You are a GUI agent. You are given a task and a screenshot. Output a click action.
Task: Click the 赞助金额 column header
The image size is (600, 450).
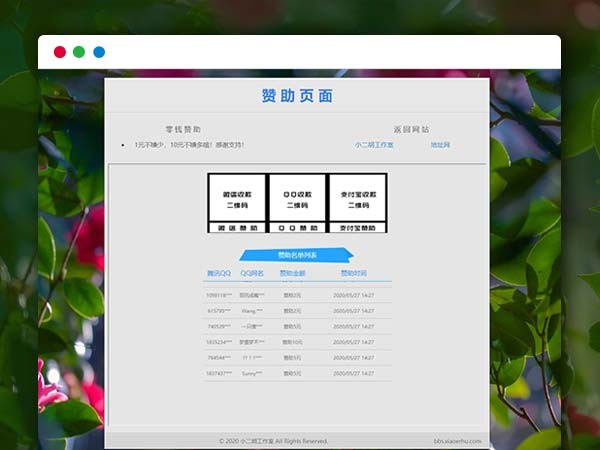click(292, 273)
